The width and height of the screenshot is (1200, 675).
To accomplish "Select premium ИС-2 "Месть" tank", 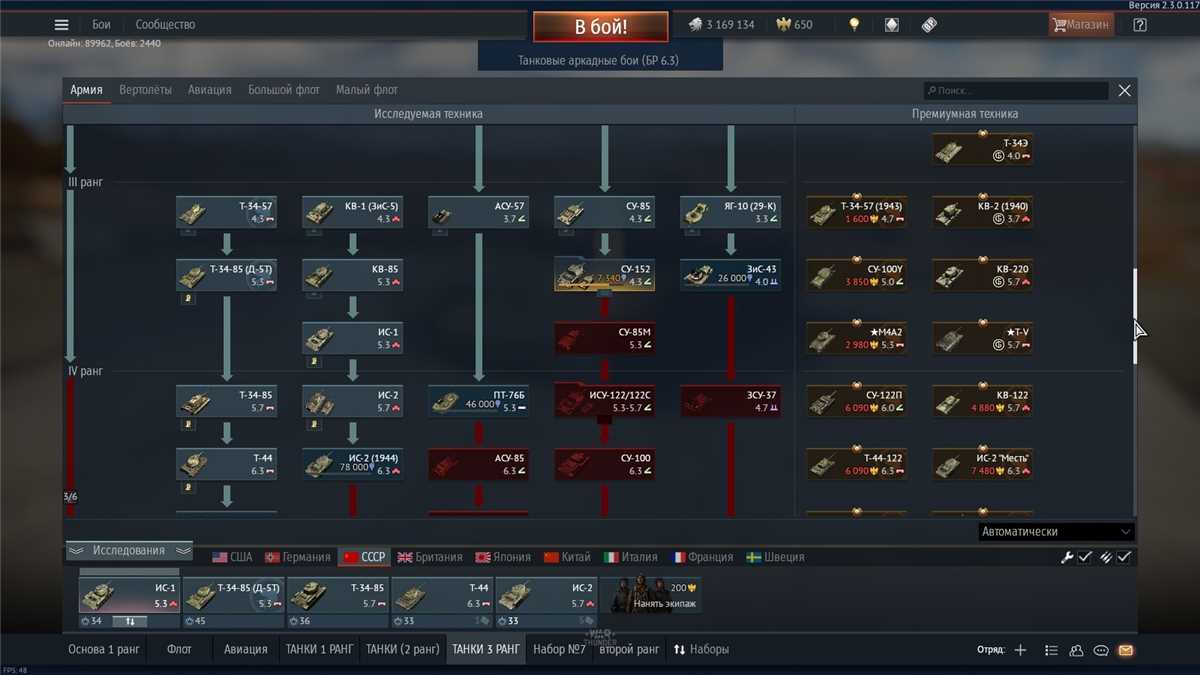I will (983, 464).
